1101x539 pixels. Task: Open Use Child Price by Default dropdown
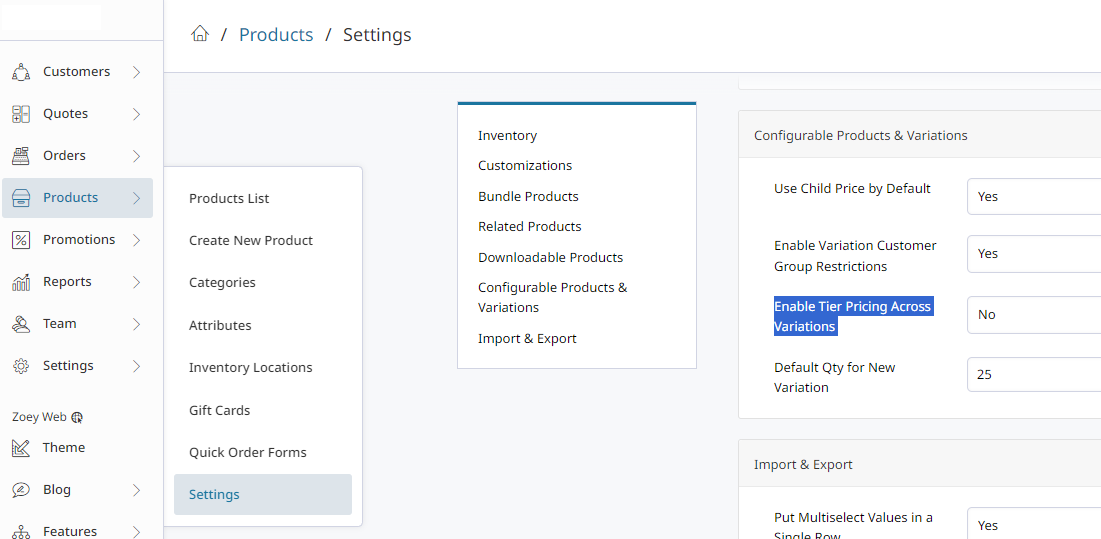point(1033,196)
